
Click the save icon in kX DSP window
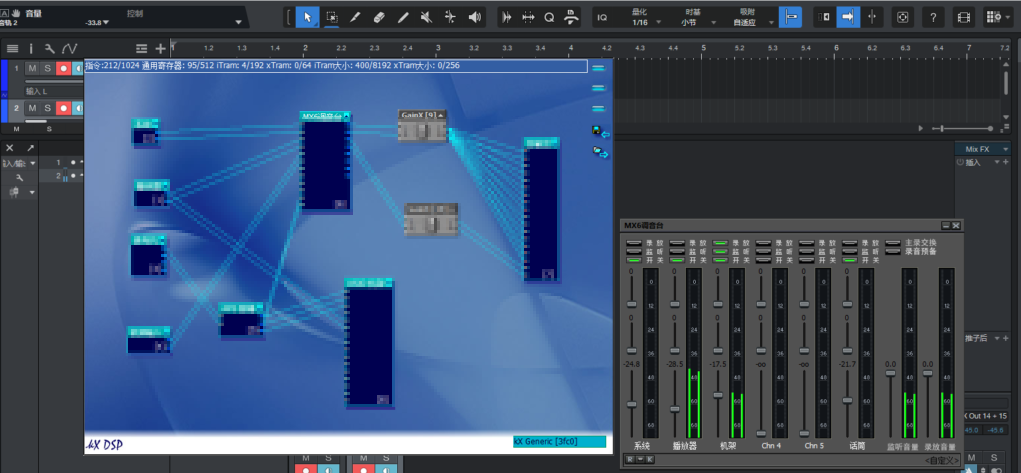point(598,131)
